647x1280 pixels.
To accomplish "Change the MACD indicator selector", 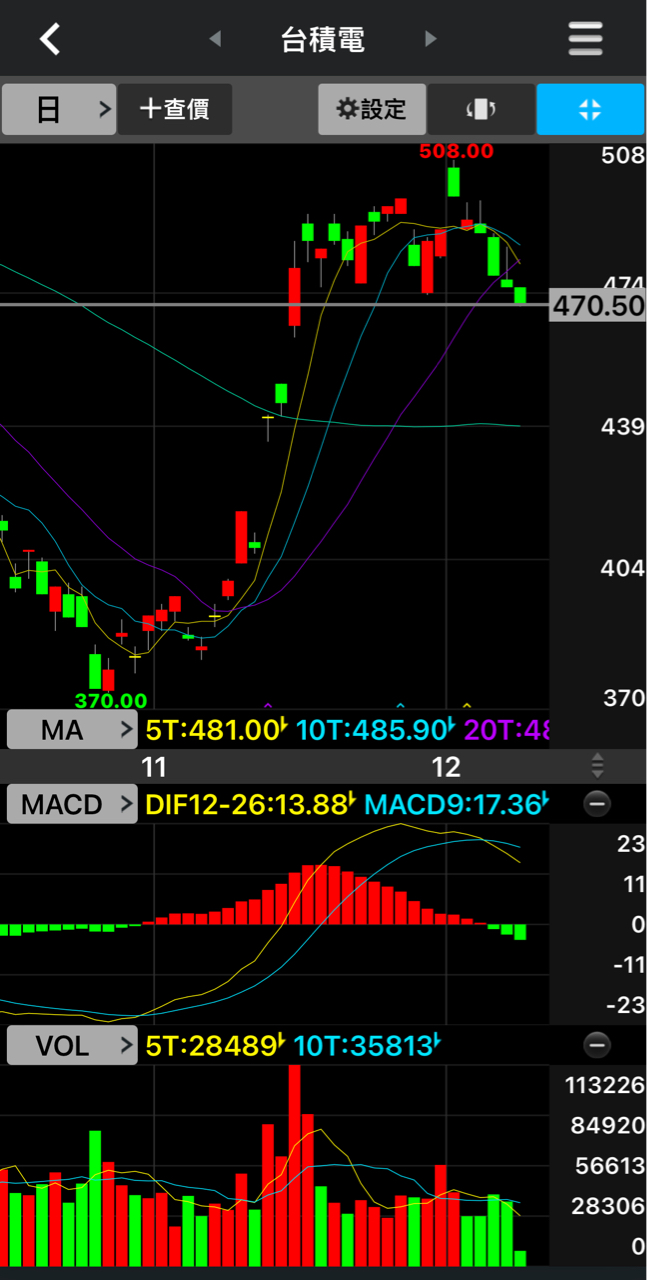I will click(72, 804).
